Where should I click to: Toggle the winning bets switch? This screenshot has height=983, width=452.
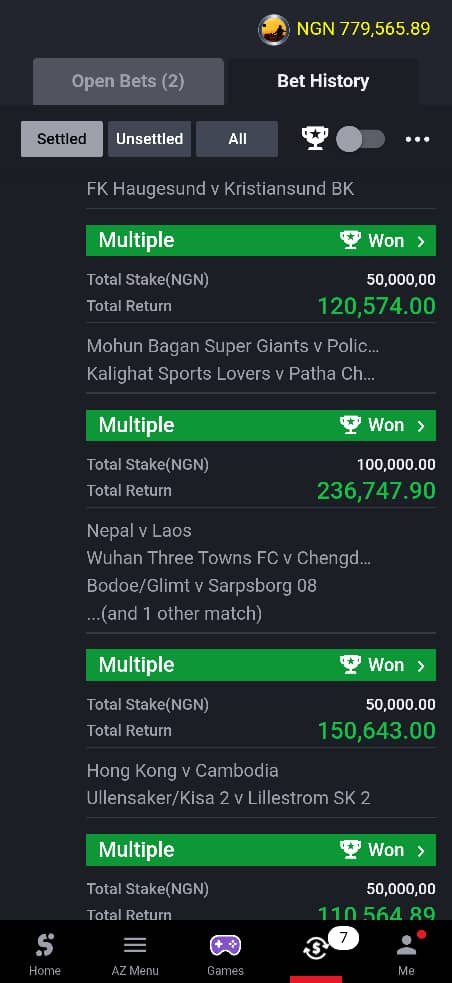pyautogui.click(x=360, y=139)
